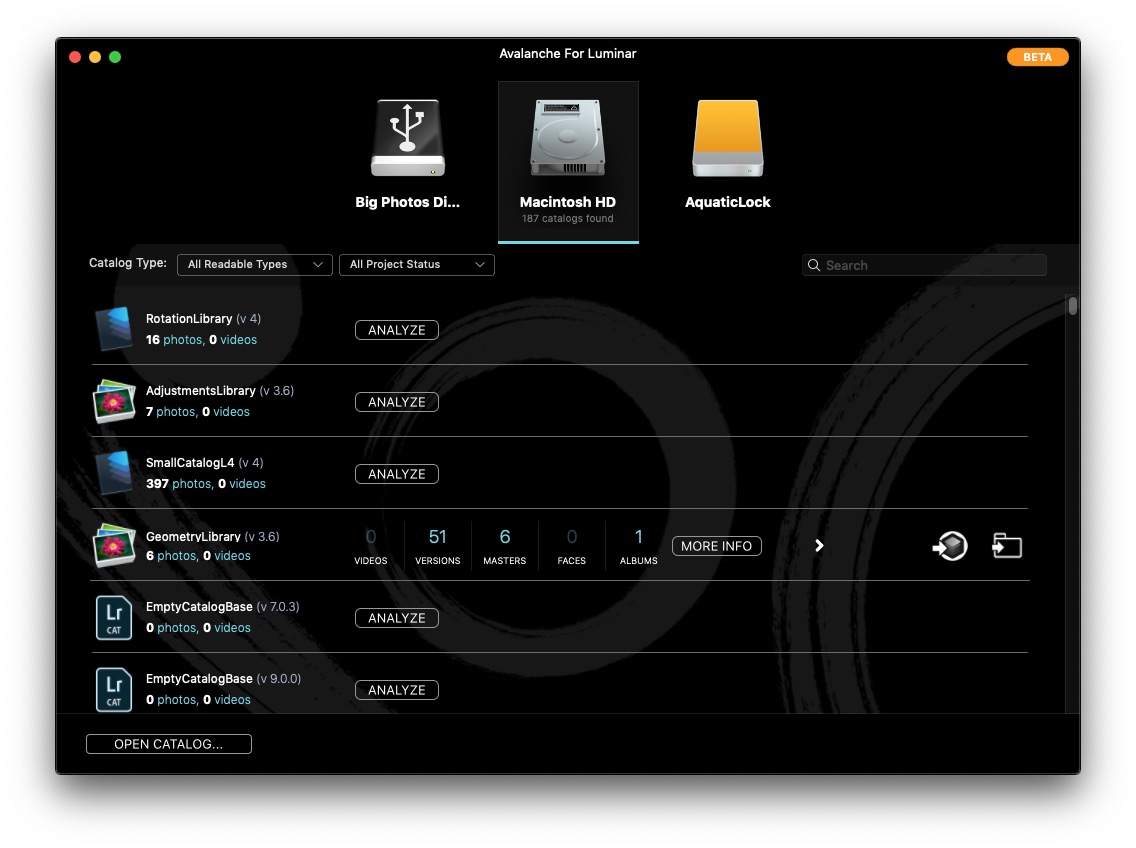
Task: Minimize the window with the yellow button
Action: point(95,57)
